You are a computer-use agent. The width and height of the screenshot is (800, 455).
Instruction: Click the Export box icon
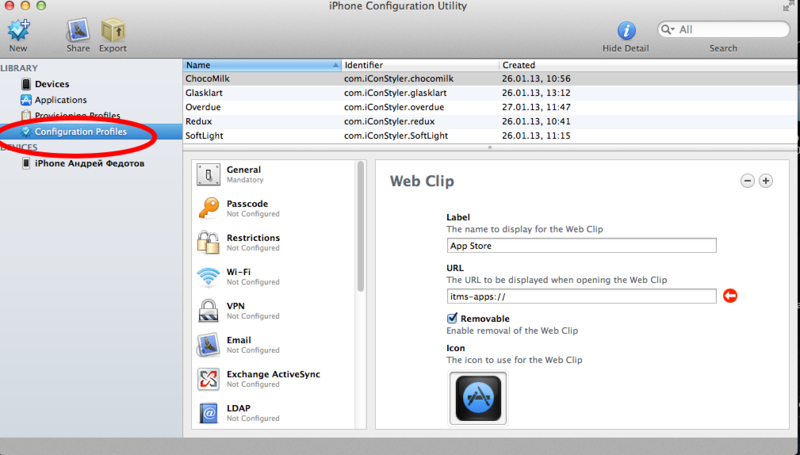click(x=113, y=31)
